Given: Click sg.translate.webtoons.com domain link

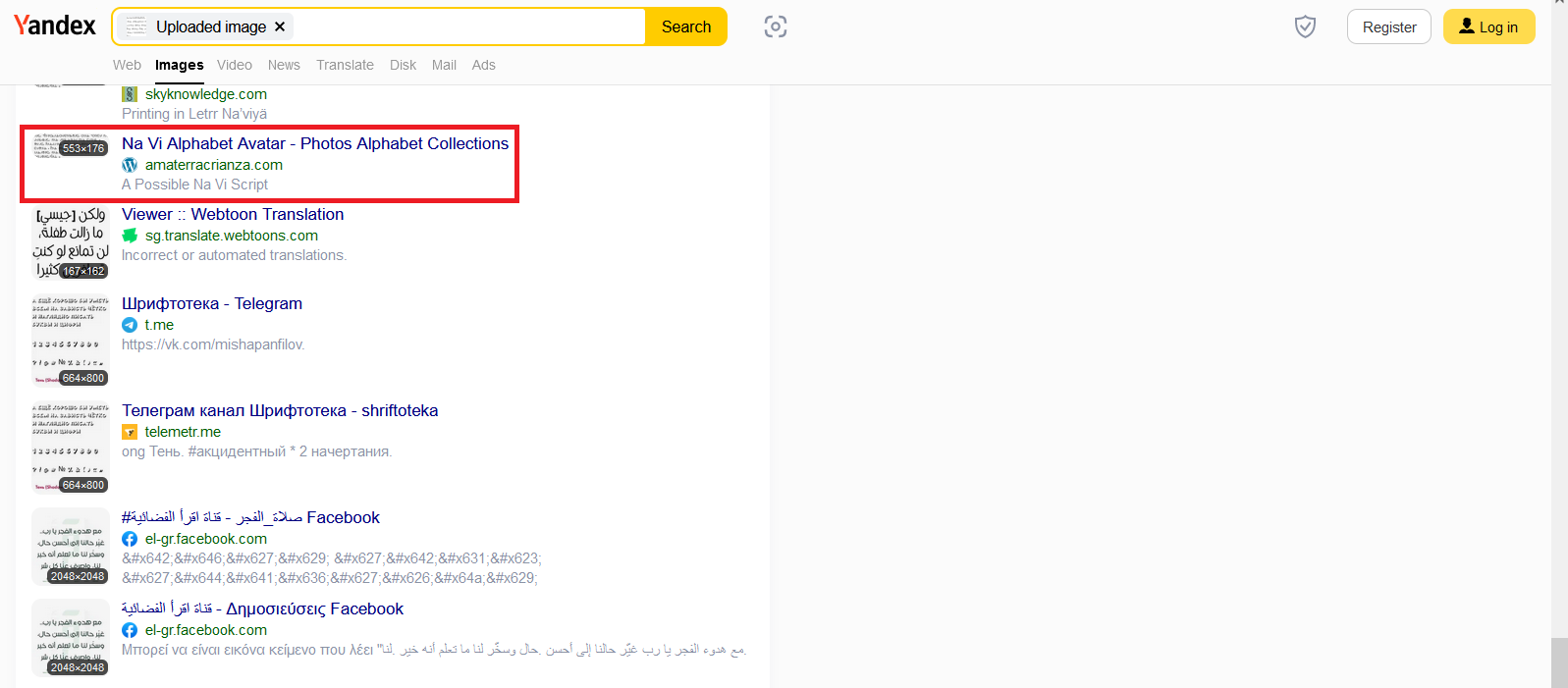Looking at the screenshot, I should [232, 236].
